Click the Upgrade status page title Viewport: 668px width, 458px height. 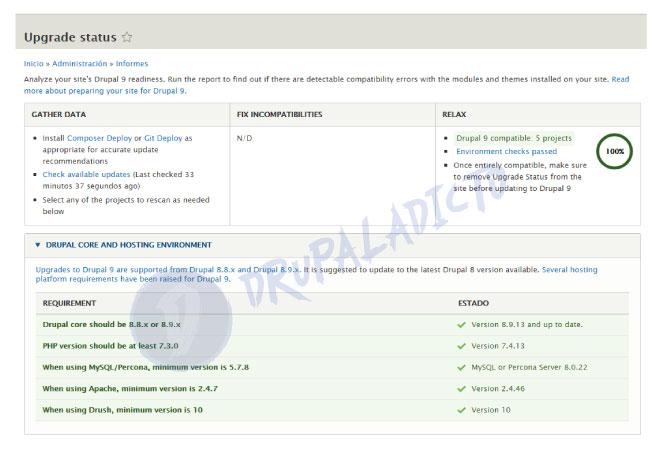(x=70, y=37)
